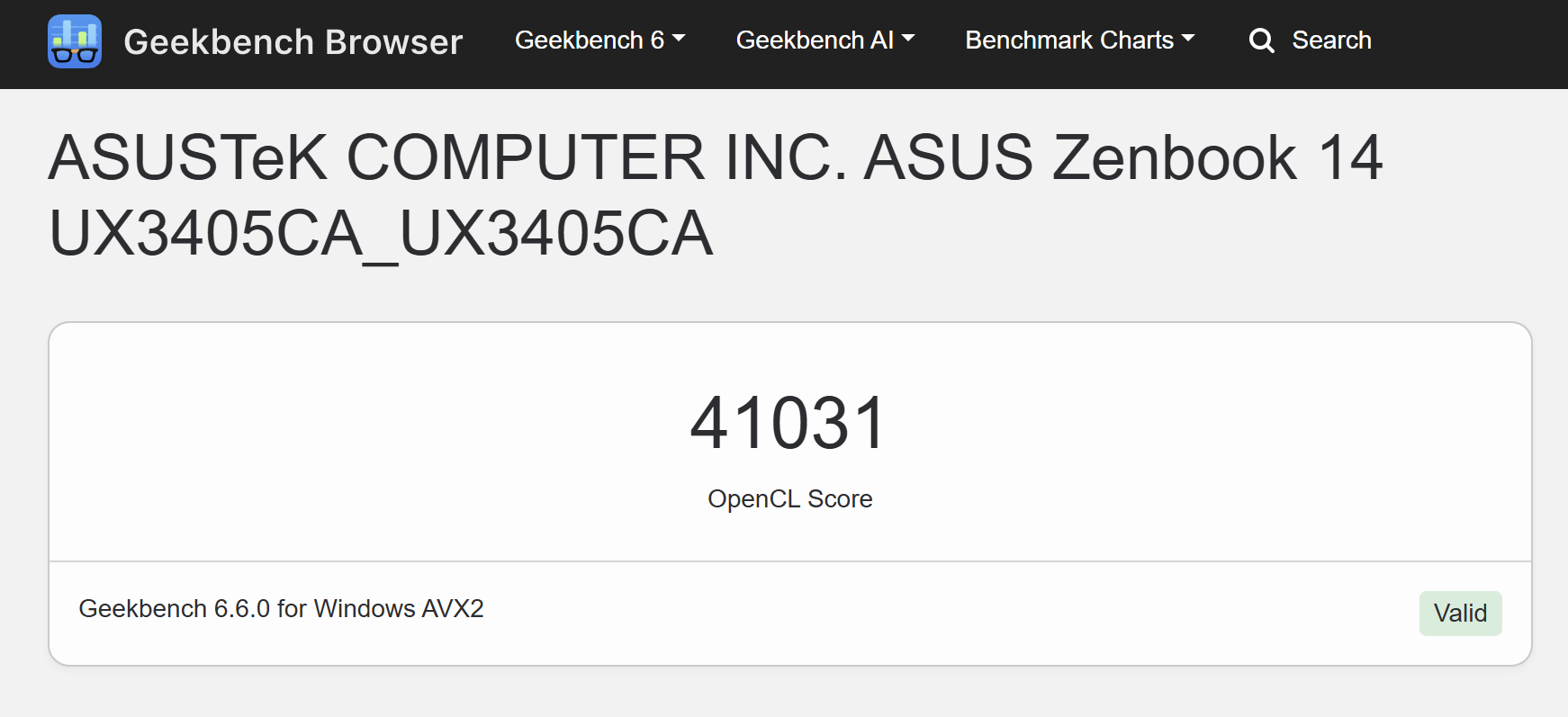Click the score card panel area

789,494
